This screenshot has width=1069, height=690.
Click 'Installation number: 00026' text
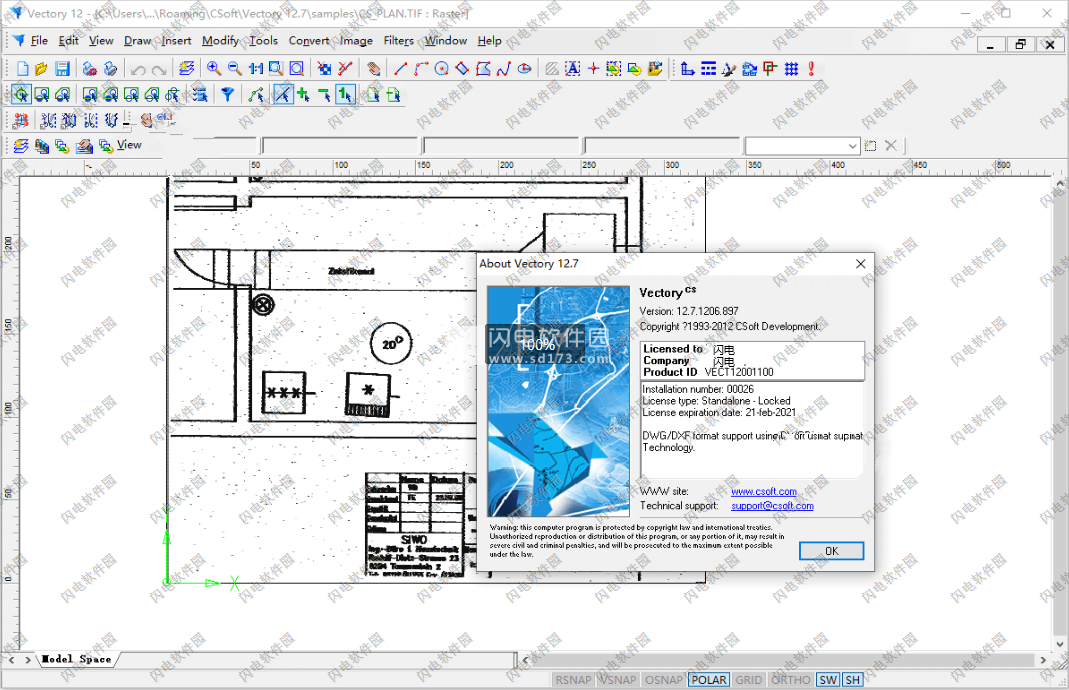click(697, 389)
